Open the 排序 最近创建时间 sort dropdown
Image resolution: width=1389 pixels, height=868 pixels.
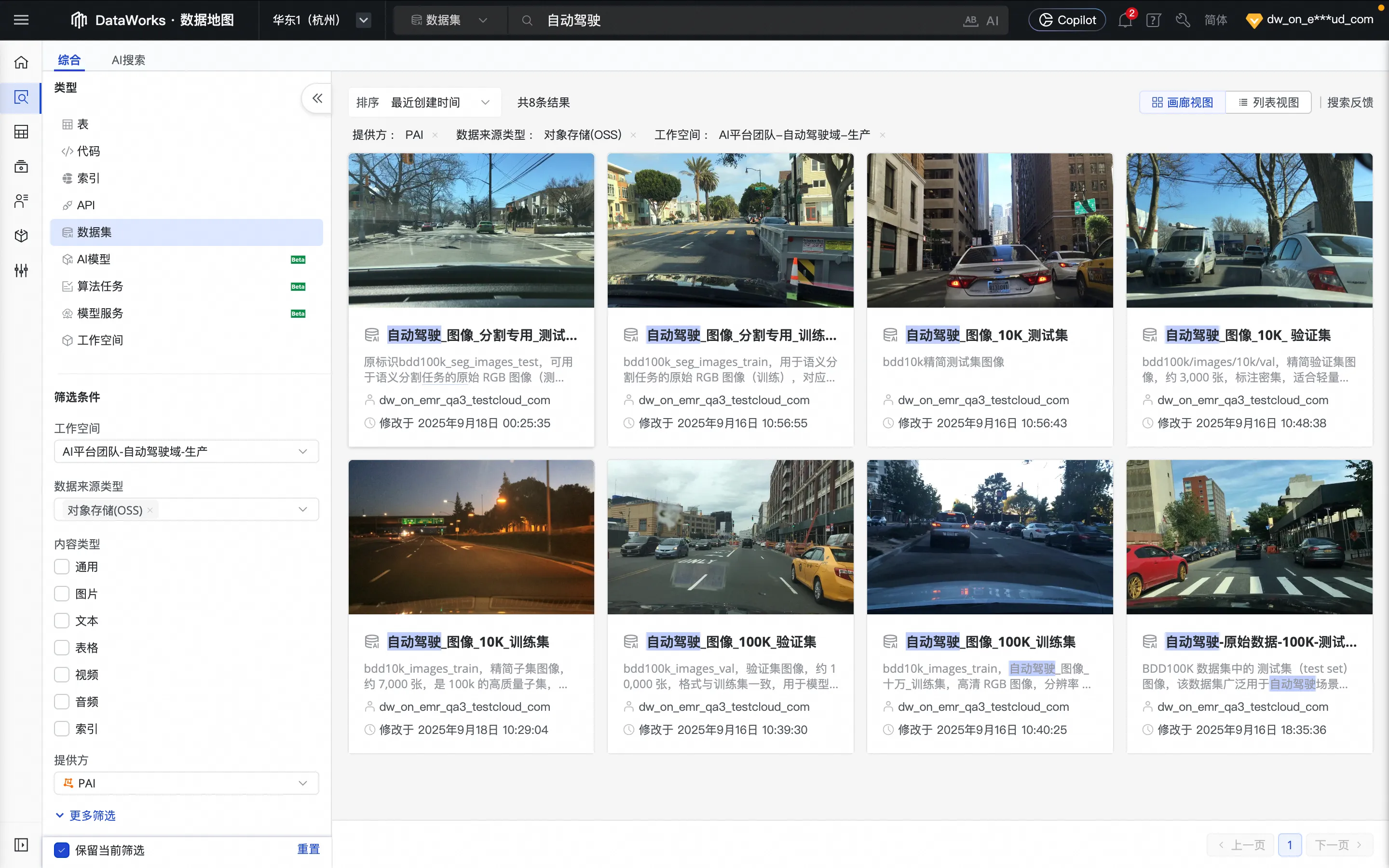click(x=425, y=102)
